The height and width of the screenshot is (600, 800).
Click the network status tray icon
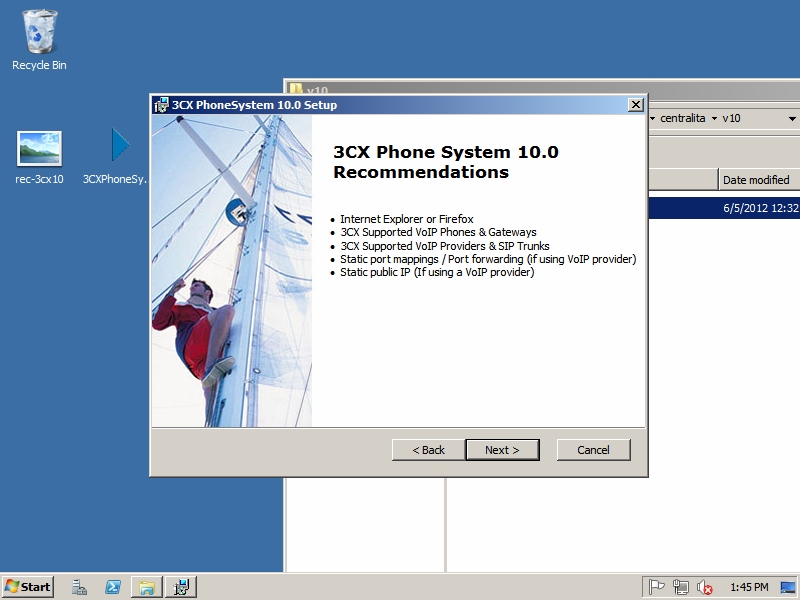(681, 587)
